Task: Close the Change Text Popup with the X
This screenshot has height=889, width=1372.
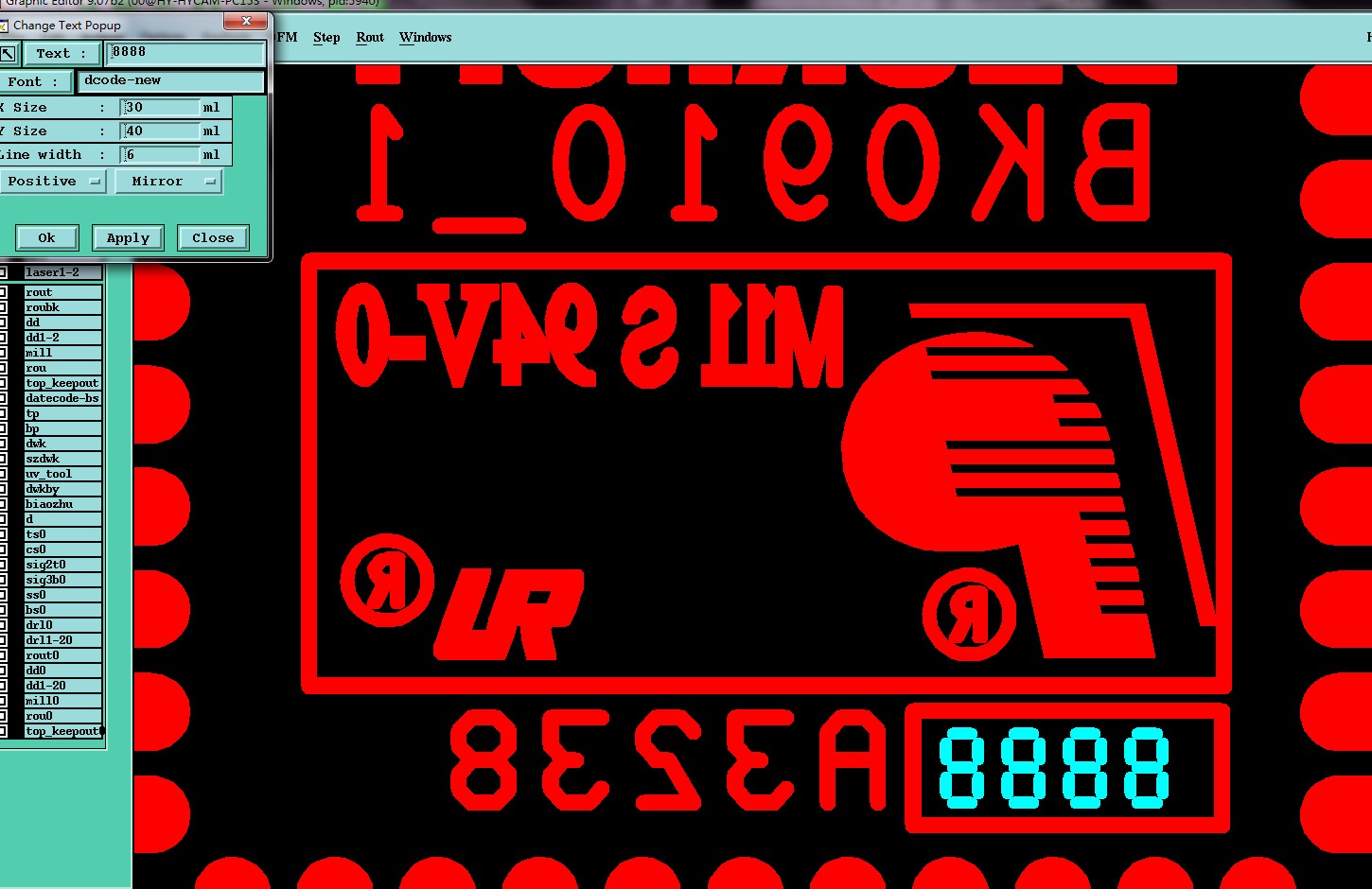Action: tap(246, 21)
